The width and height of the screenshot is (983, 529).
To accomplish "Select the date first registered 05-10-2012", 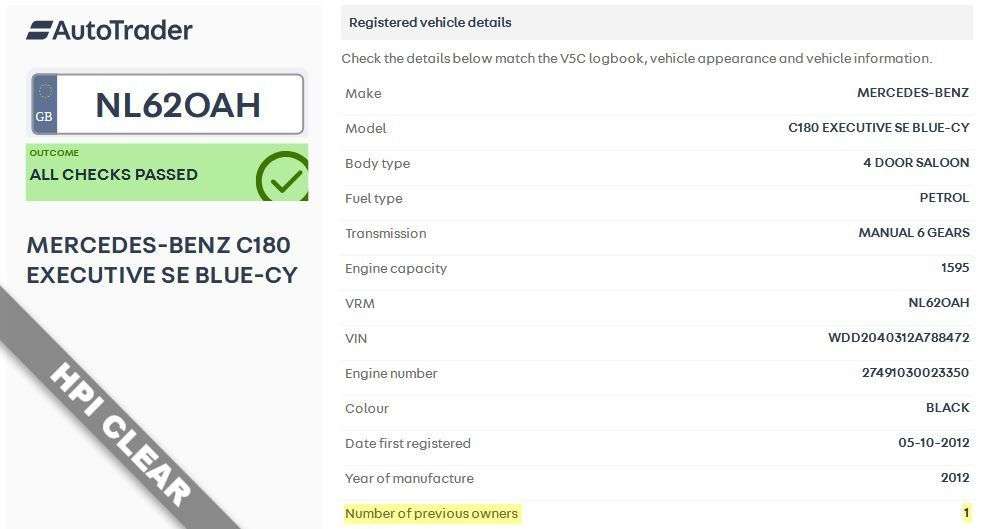I will [x=934, y=443].
